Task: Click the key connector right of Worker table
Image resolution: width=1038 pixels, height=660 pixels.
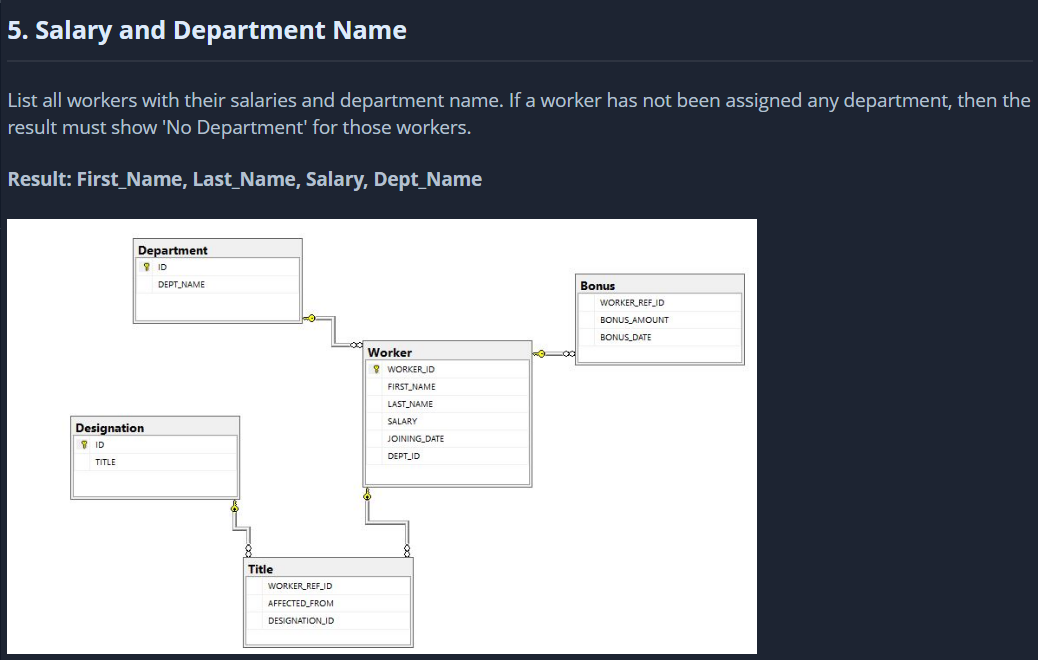Action: point(540,353)
